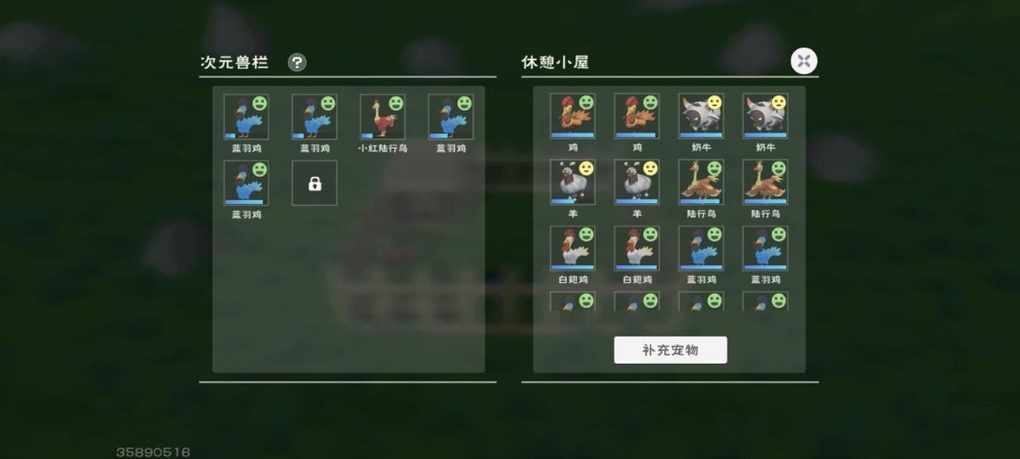The image size is (1020, 459).
Task: Select the first 蓝羽鸡 in 次元兽栏
Action: (246, 117)
